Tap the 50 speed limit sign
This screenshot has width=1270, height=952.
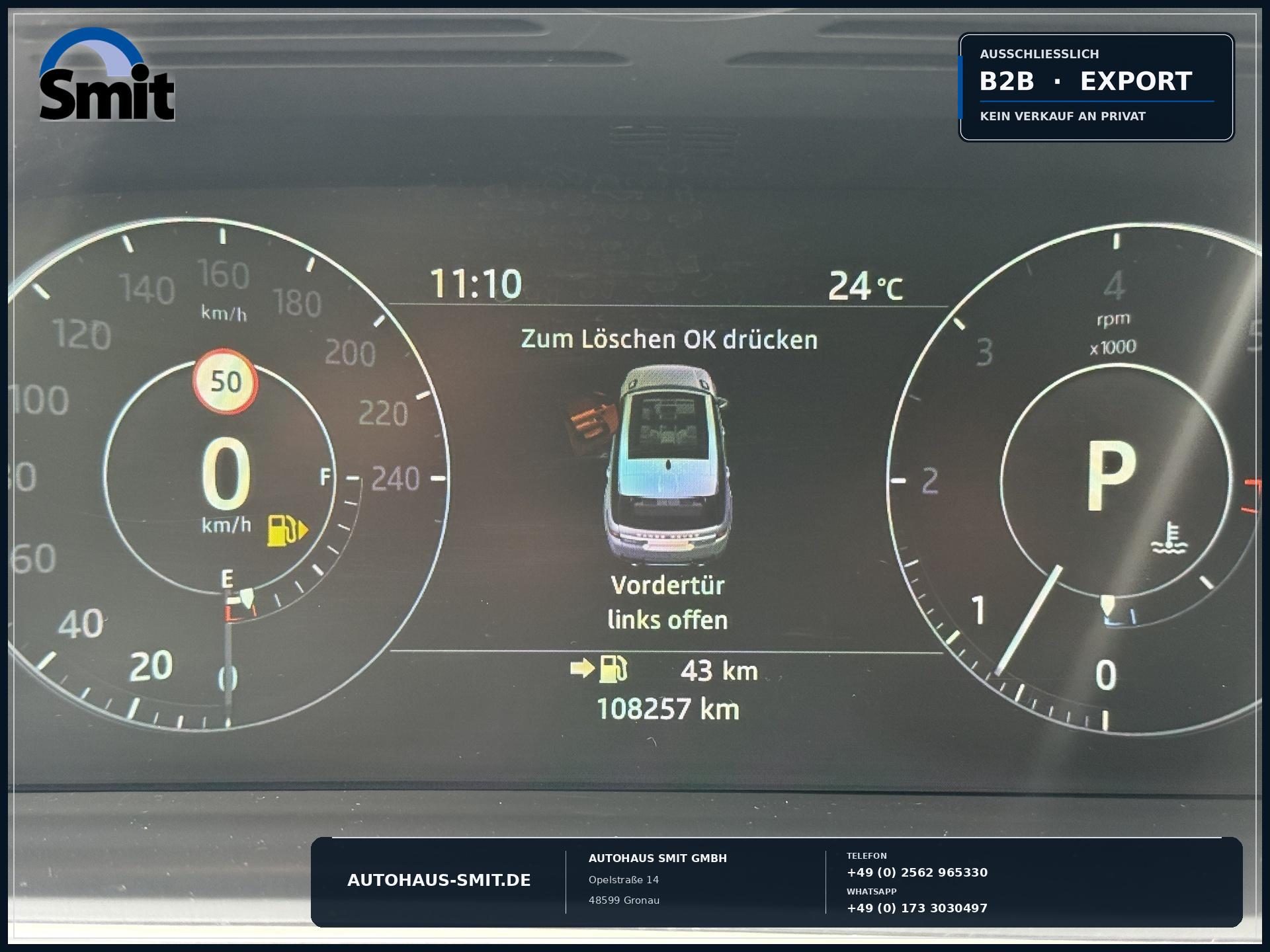coord(225,381)
